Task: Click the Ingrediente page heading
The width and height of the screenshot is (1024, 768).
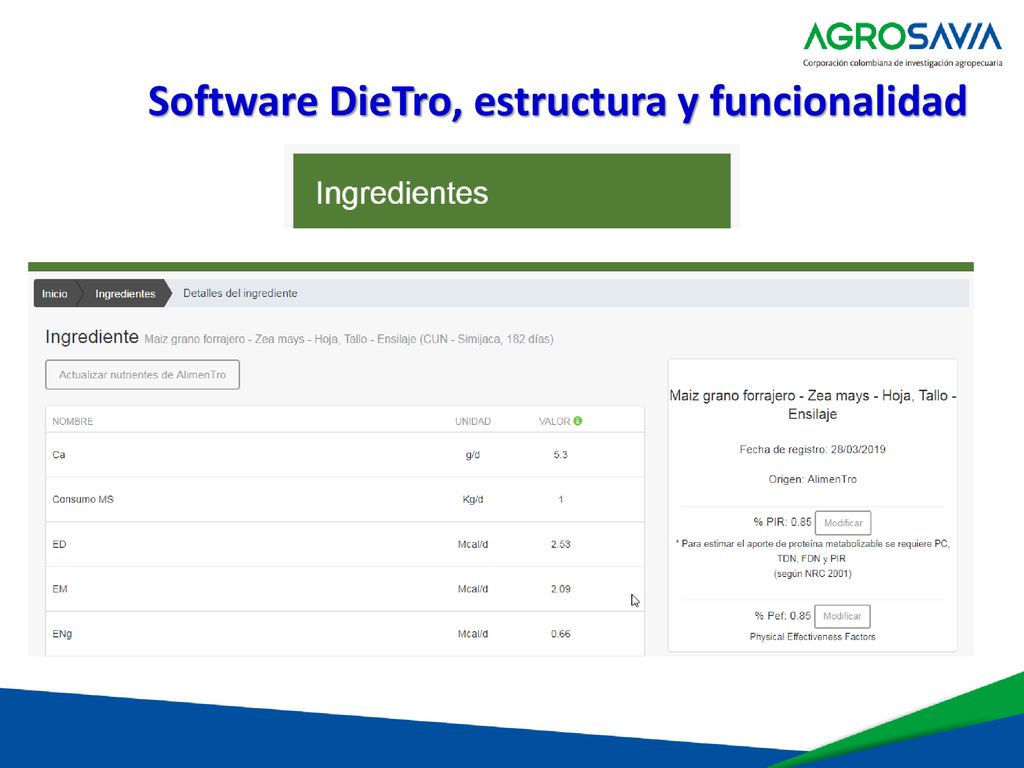Action: point(92,337)
